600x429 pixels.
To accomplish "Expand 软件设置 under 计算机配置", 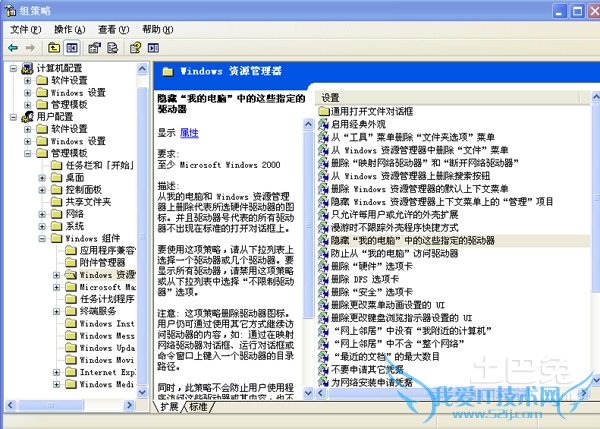I will [x=28, y=81].
